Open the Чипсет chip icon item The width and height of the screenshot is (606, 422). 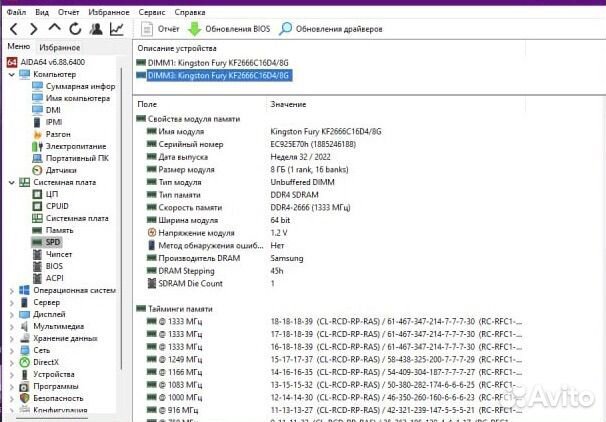(x=52, y=254)
